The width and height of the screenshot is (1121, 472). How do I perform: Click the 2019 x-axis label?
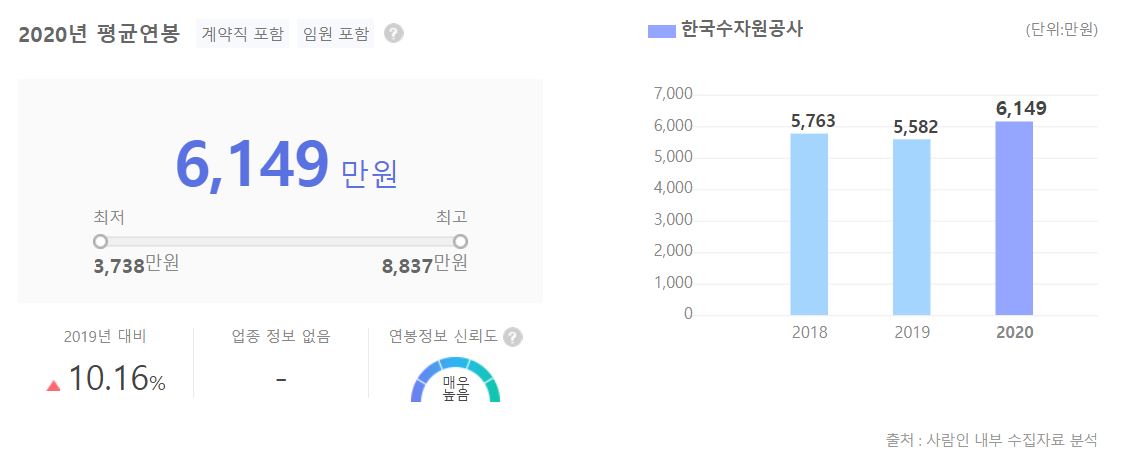pyautogui.click(x=912, y=333)
